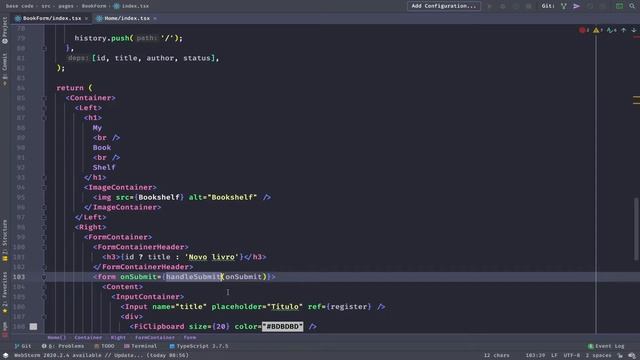This screenshot has width=640, height=360.
Task: Open the Event Log
Action: tap(606, 346)
